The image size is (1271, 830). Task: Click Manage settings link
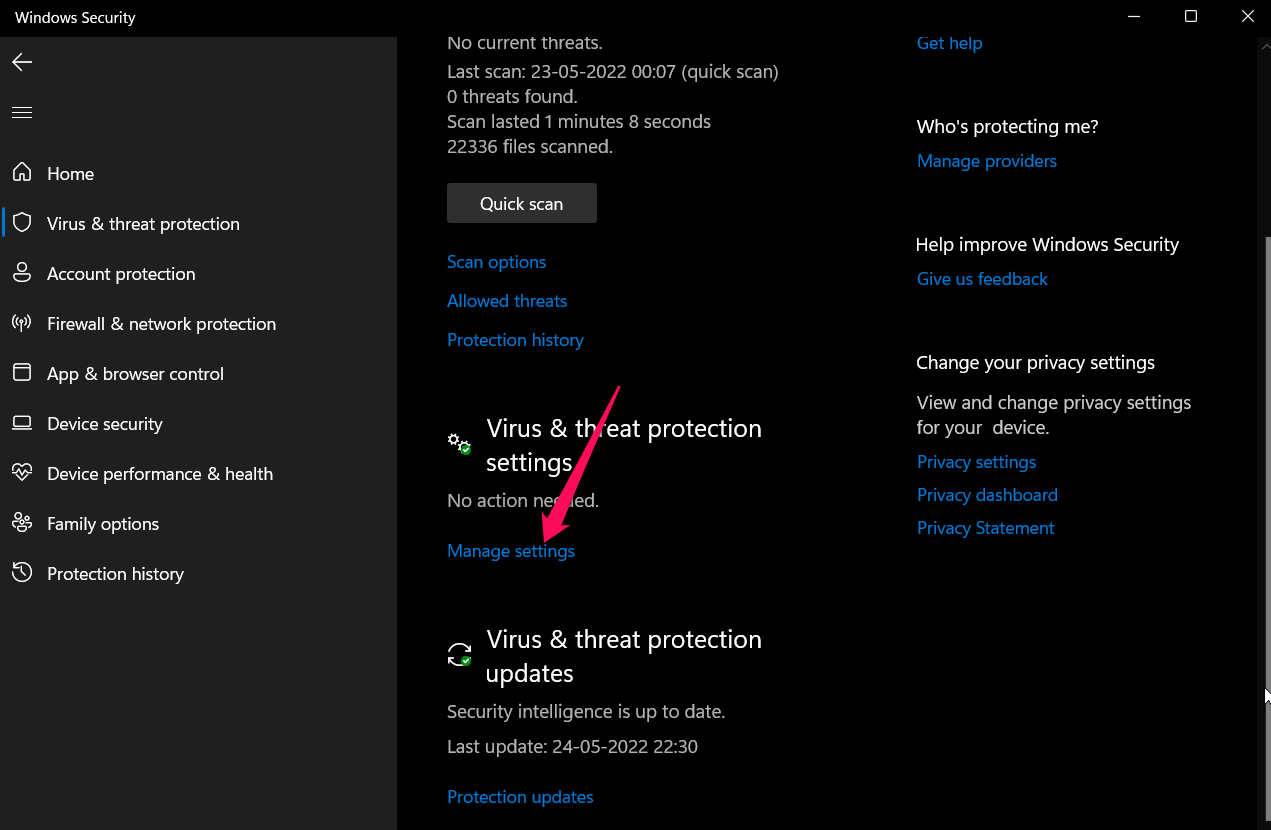pyautogui.click(x=511, y=551)
